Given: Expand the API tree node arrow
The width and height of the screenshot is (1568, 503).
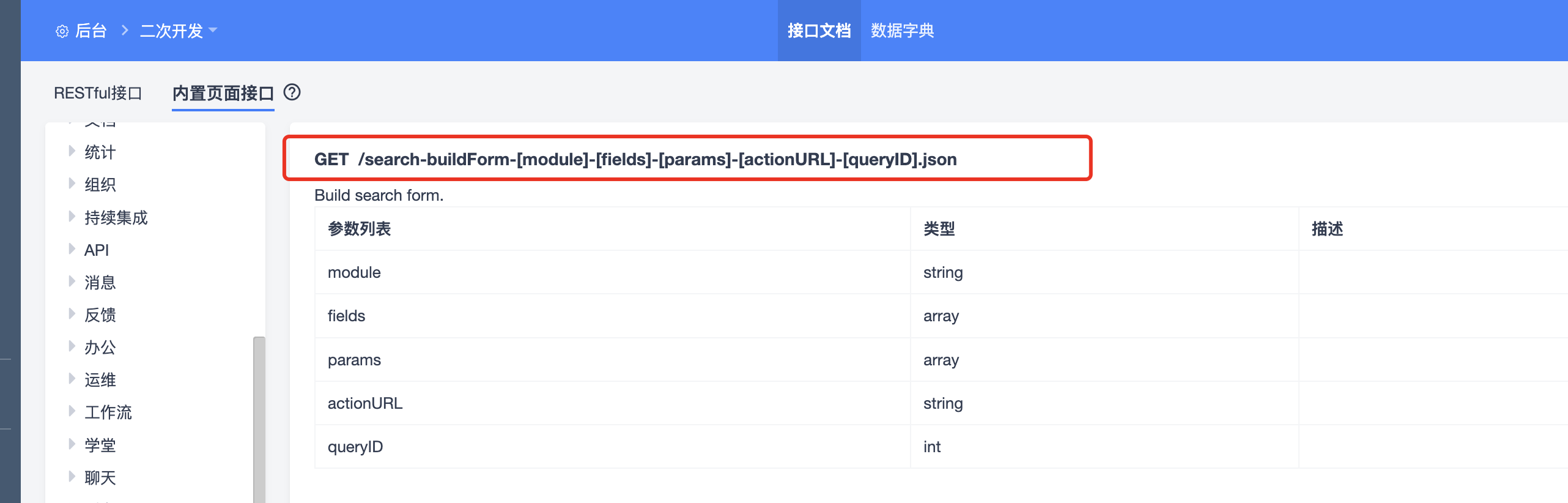Looking at the screenshot, I should (72, 248).
